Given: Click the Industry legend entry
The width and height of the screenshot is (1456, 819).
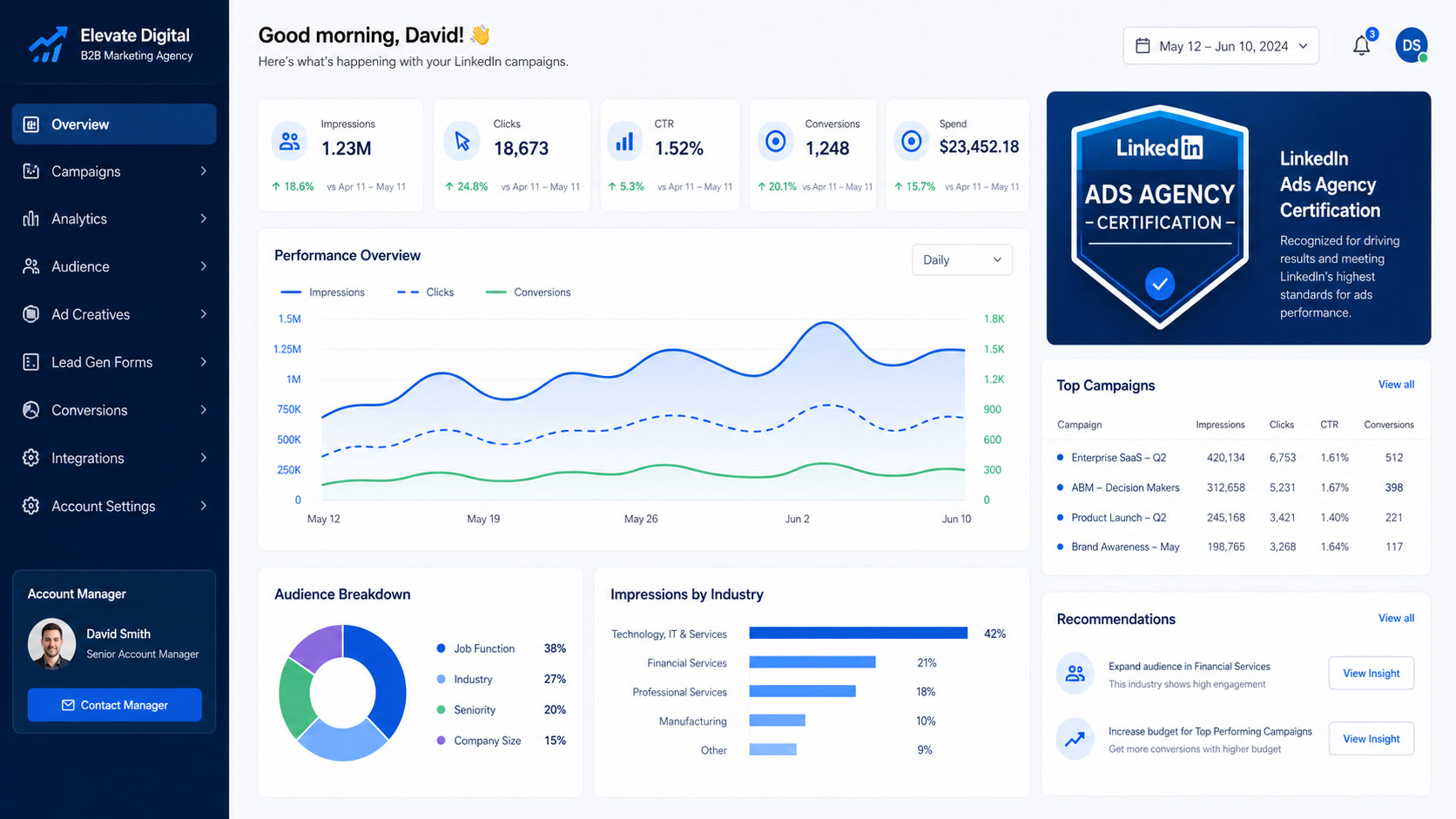Looking at the screenshot, I should 464,679.
